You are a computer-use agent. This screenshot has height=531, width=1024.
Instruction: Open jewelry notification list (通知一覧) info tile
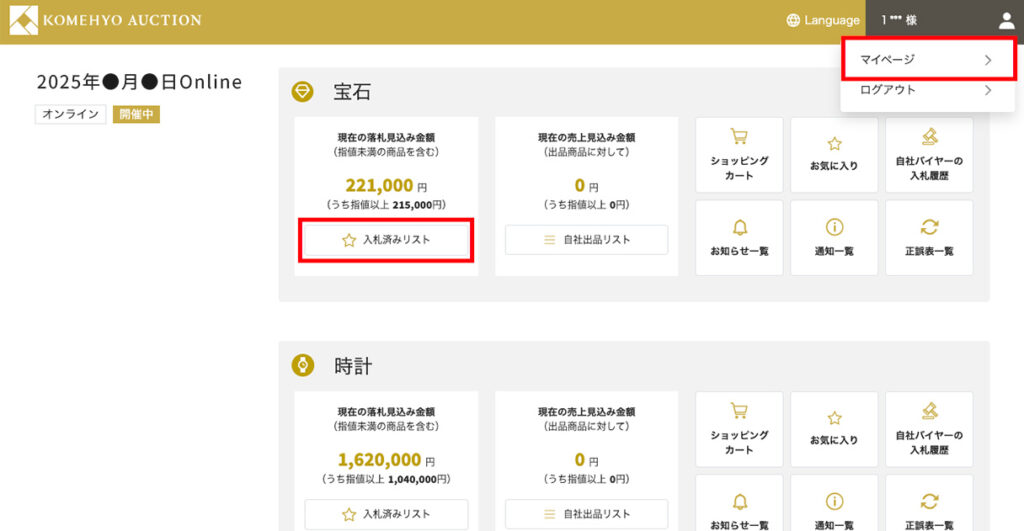pyautogui.click(x=834, y=237)
